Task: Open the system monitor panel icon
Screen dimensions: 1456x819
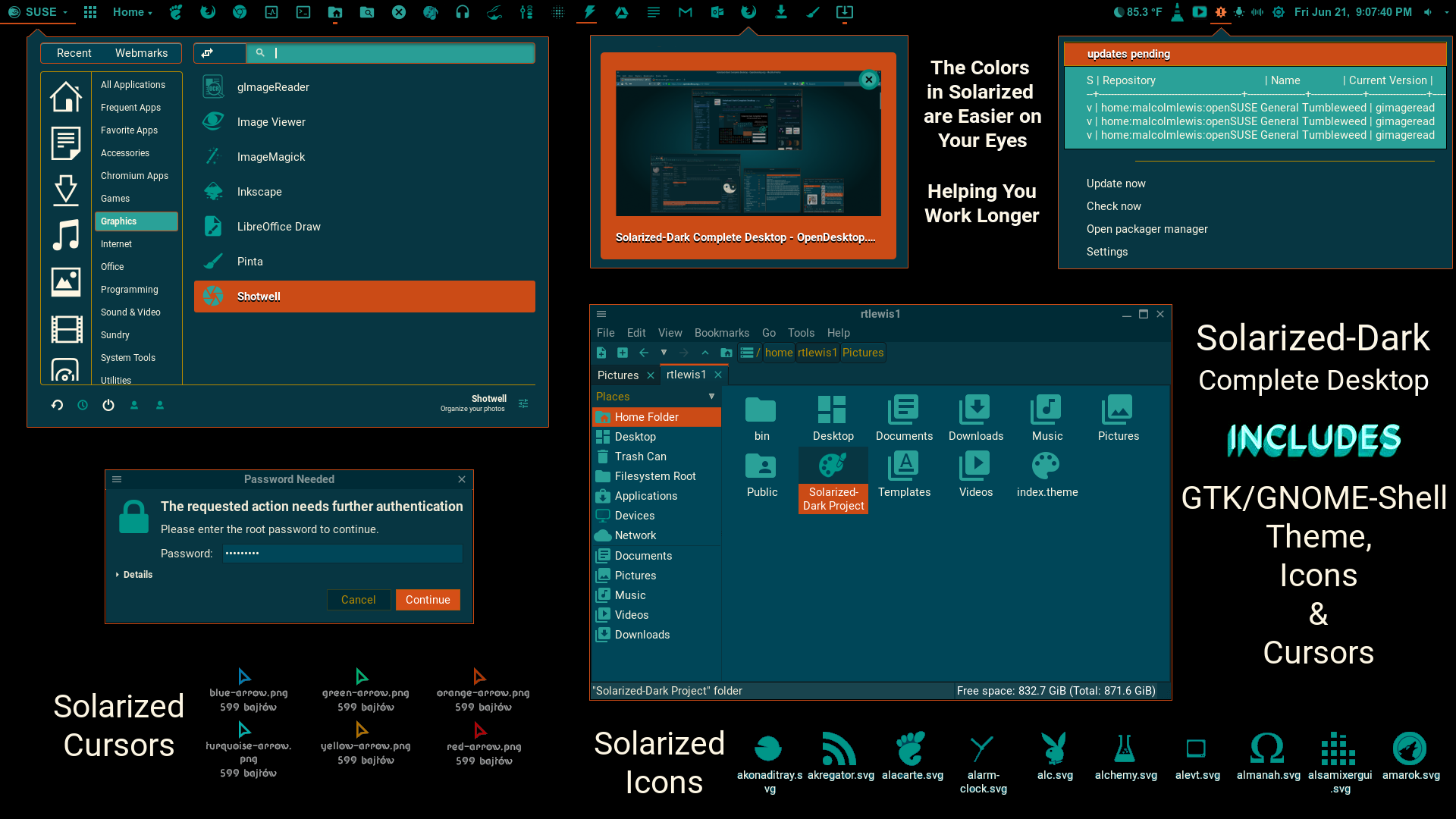Action: [x=271, y=12]
